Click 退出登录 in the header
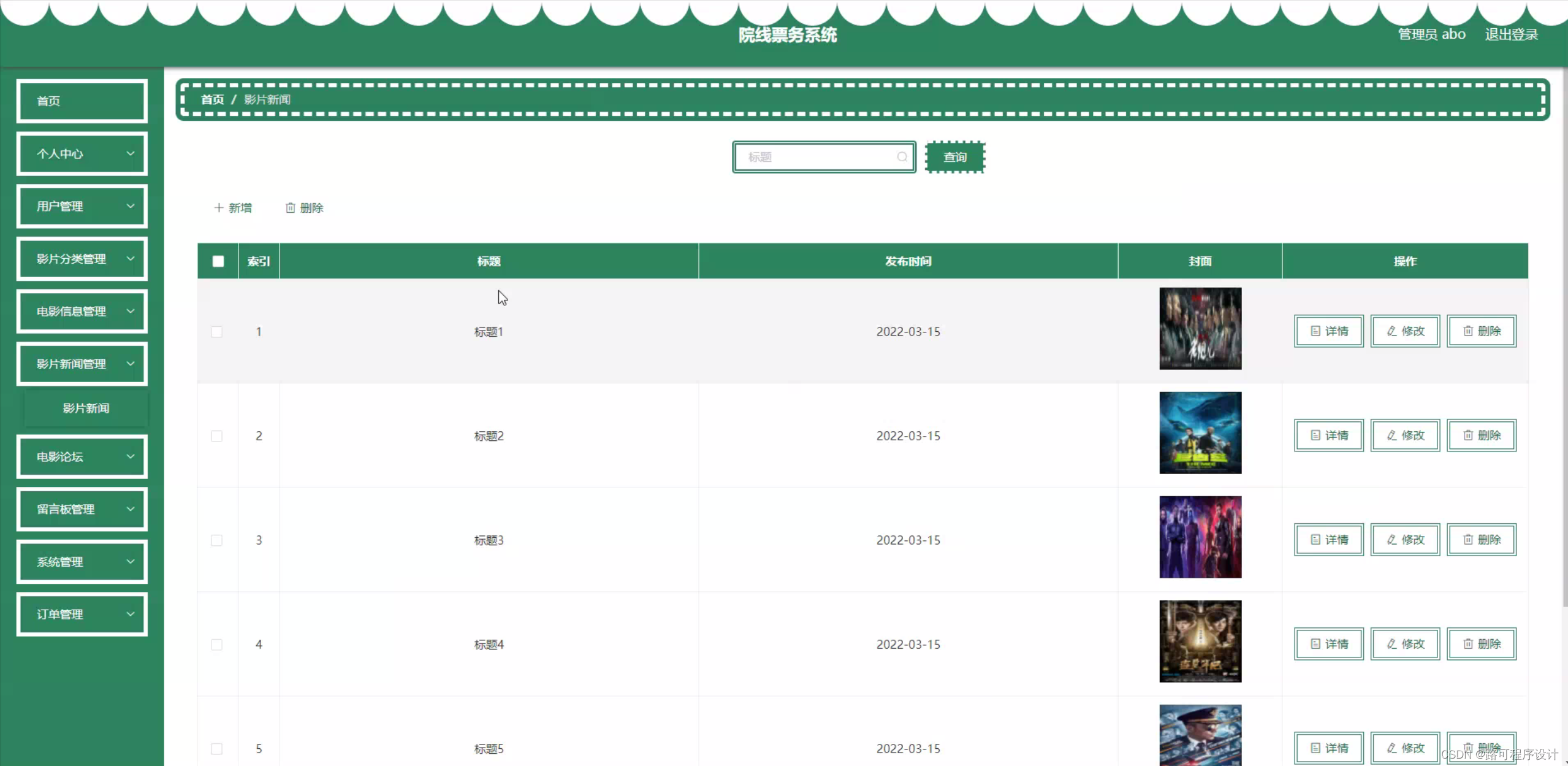 1511,34
